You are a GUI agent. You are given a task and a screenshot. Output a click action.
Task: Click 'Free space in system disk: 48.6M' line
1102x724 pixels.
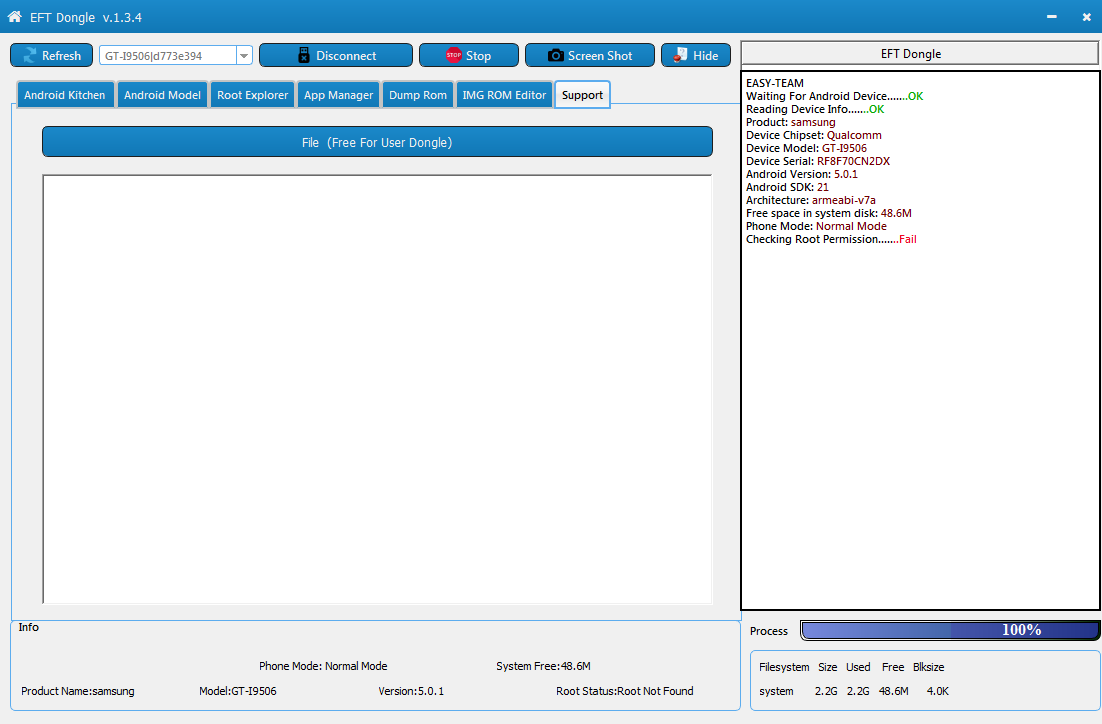829,213
